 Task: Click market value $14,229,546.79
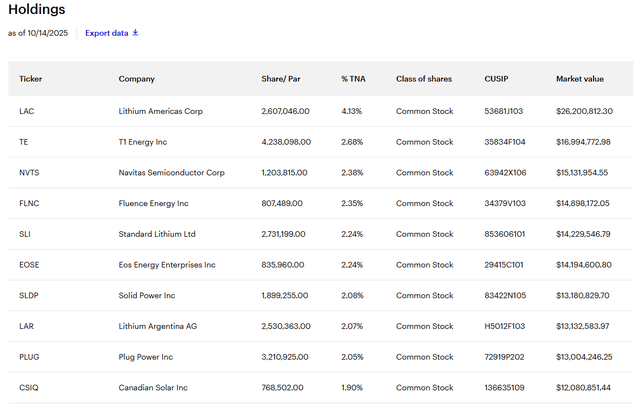[583, 234]
